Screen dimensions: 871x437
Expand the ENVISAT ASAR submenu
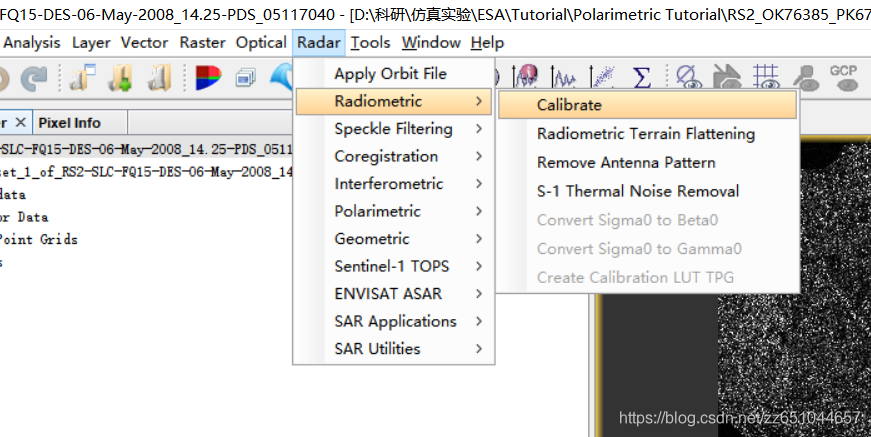pos(394,294)
